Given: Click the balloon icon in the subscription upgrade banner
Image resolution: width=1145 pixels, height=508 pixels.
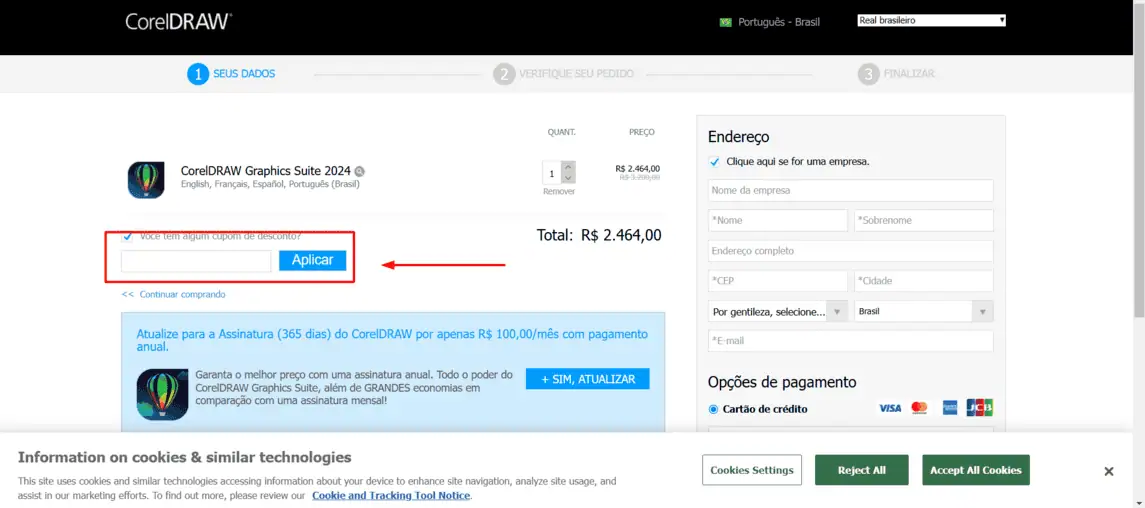Looking at the screenshot, I should click(162, 394).
